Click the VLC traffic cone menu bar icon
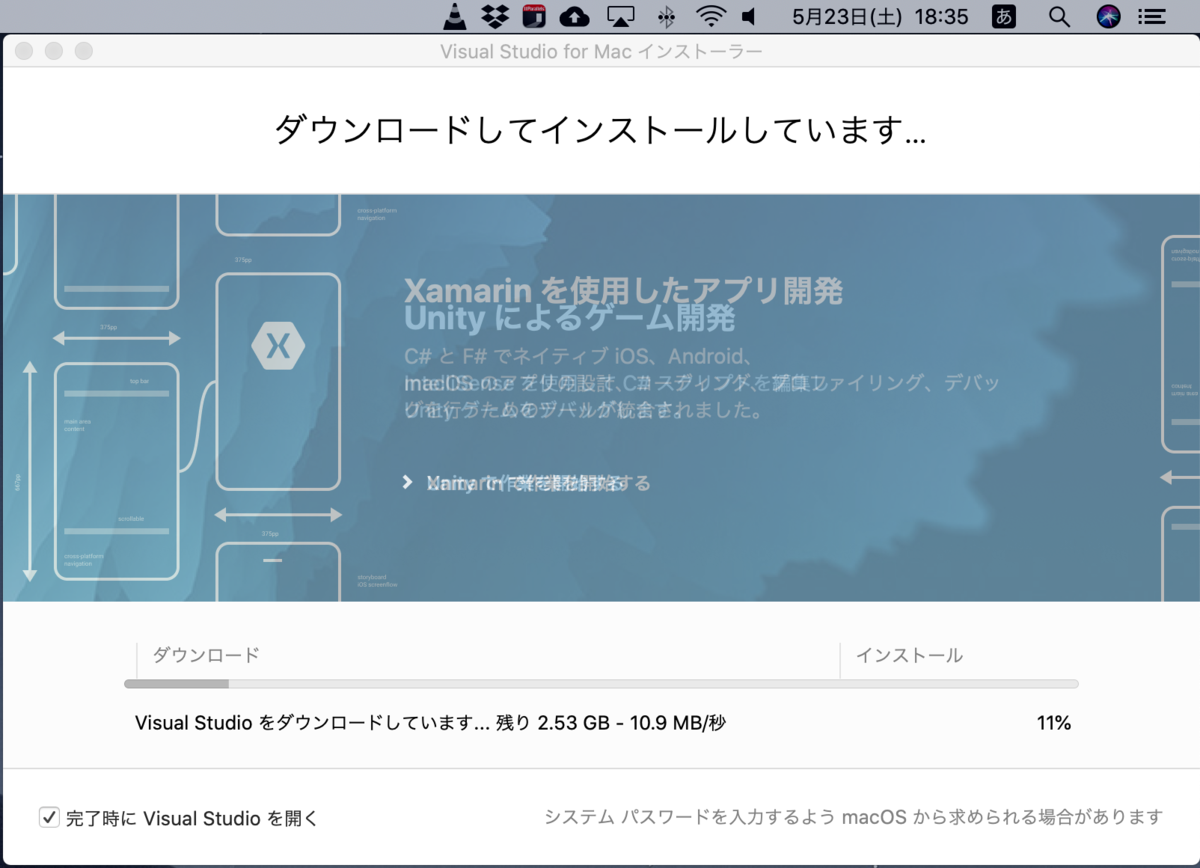The image size is (1200, 868). pos(453,16)
